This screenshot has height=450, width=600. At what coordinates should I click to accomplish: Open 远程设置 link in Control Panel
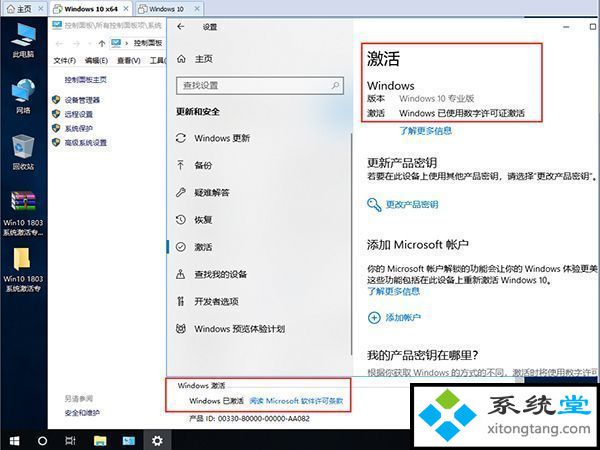pyautogui.click(x=78, y=114)
